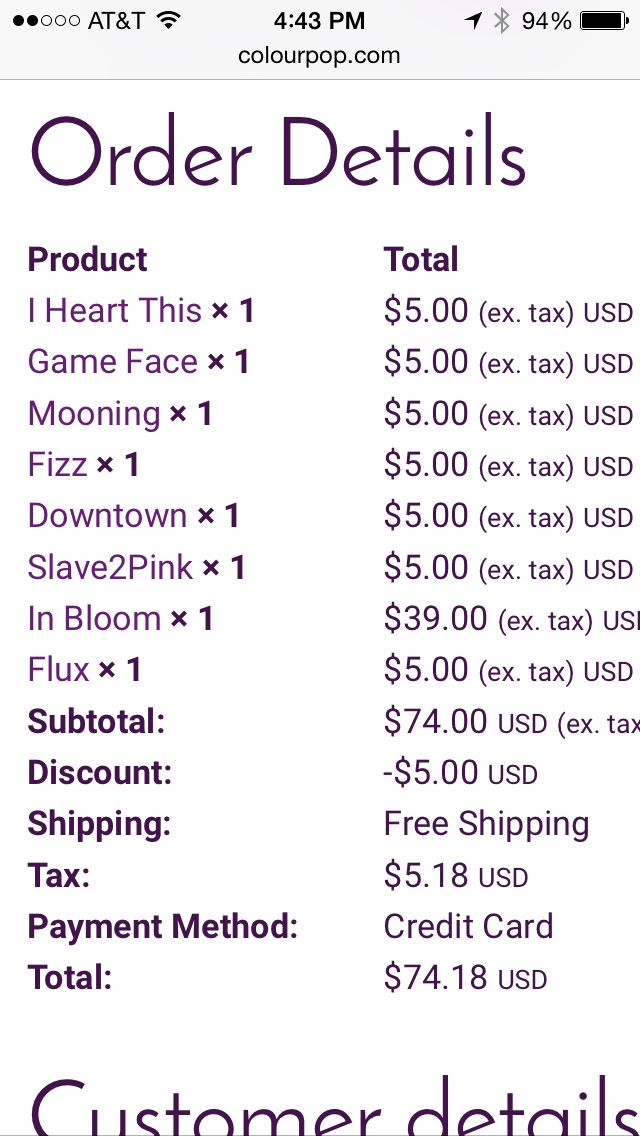Tap the Wi-Fi status icon
Screen dimensions: 640x1136
click(x=168, y=21)
